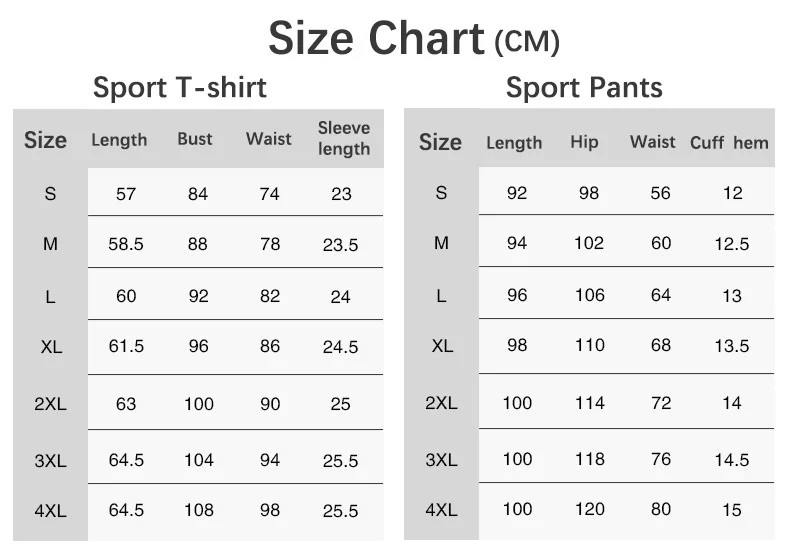This screenshot has height=549, width=790.
Task: Click the T-shirt Sleeve length column header
Action: [343, 139]
